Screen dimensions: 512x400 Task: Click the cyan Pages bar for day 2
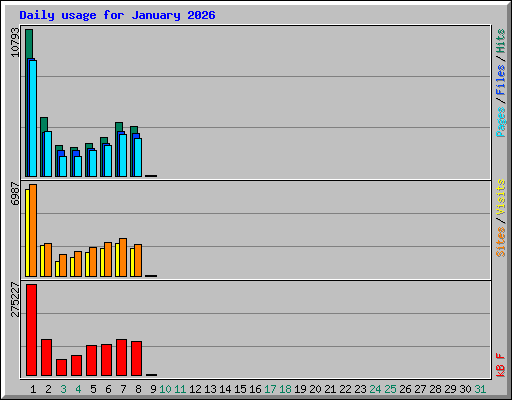coord(48,154)
